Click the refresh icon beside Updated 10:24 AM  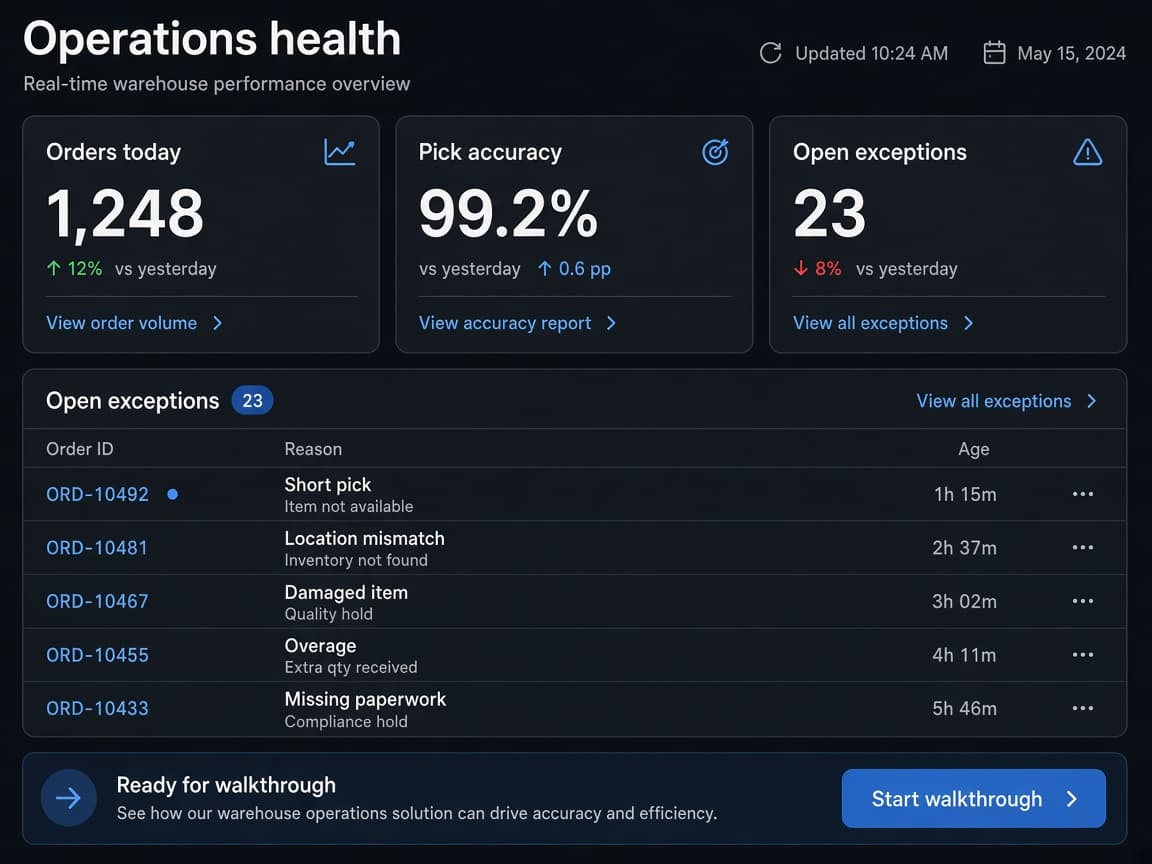[x=771, y=53]
